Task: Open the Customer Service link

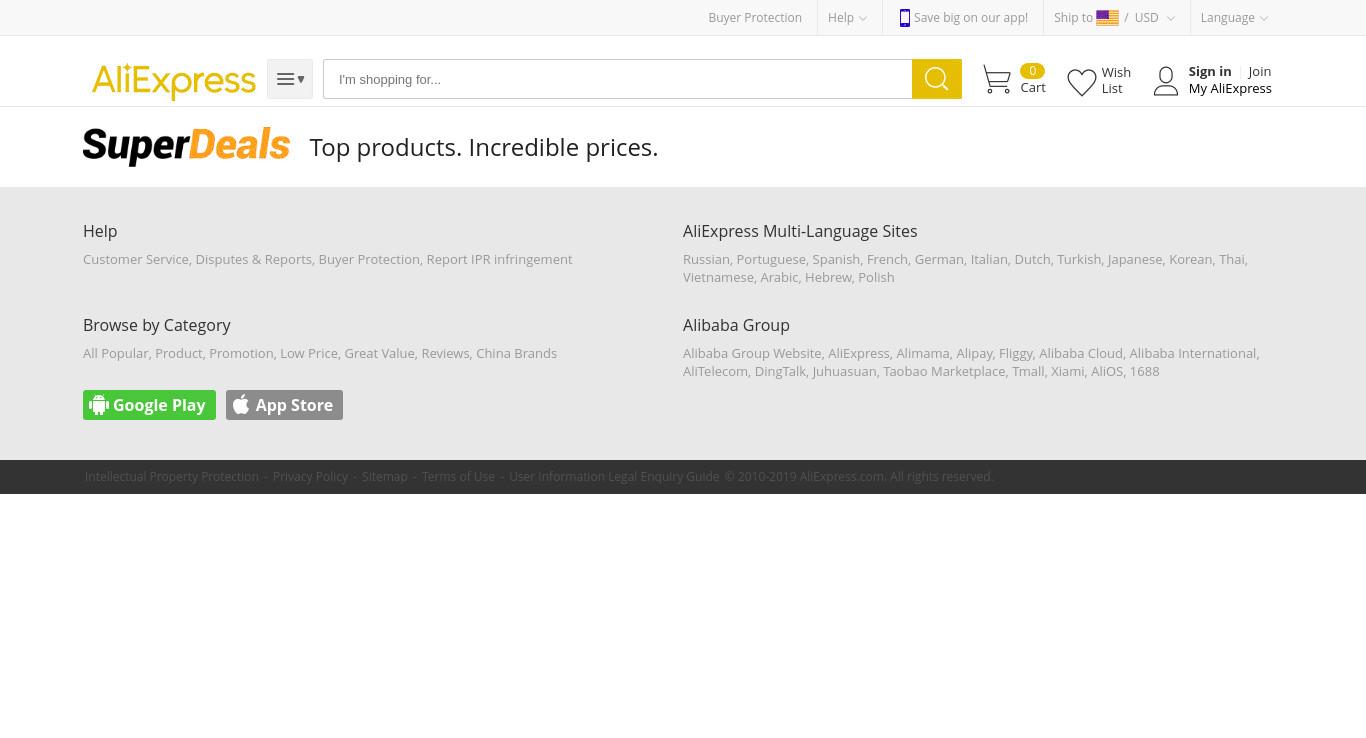Action: point(136,259)
